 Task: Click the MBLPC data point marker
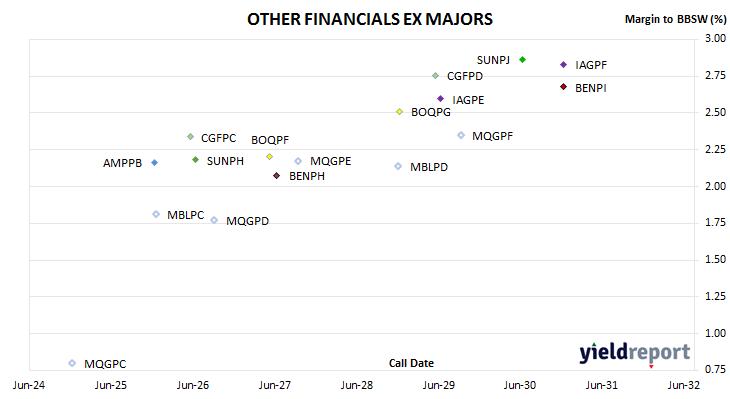point(156,214)
